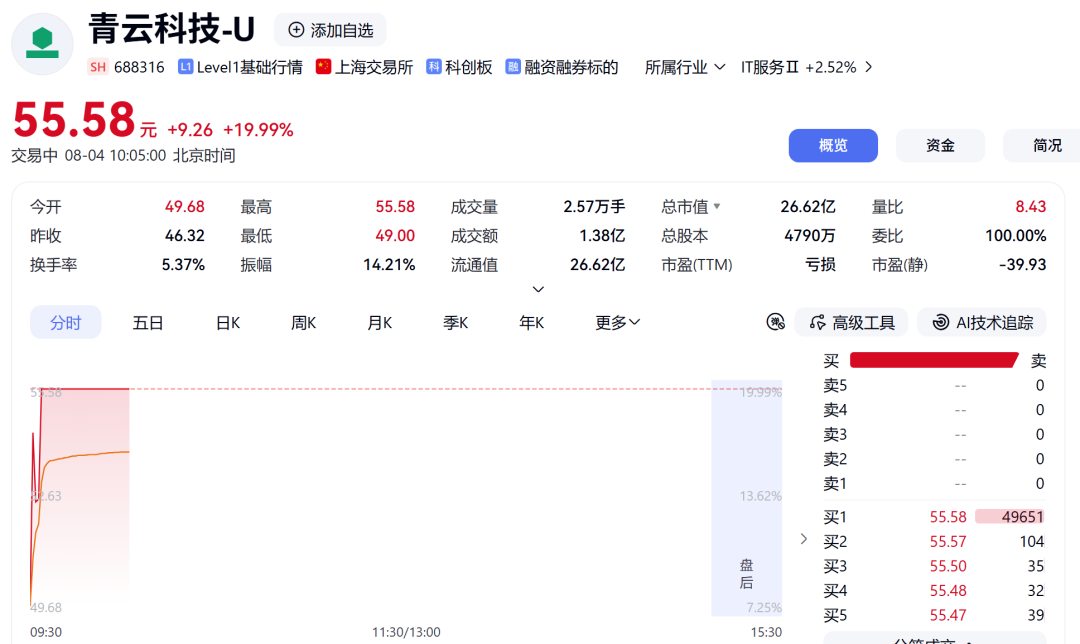
Task: Switch to the 概览 tab
Action: [833, 145]
